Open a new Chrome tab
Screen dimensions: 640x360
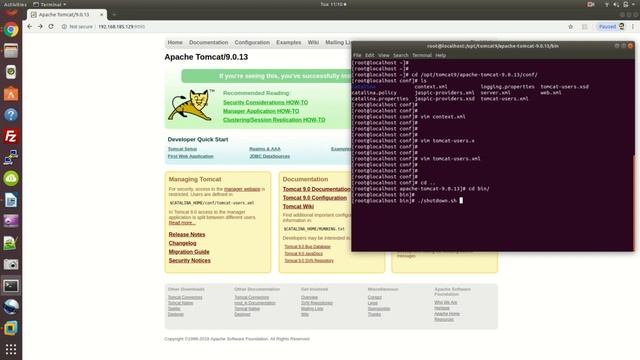pos(114,14)
